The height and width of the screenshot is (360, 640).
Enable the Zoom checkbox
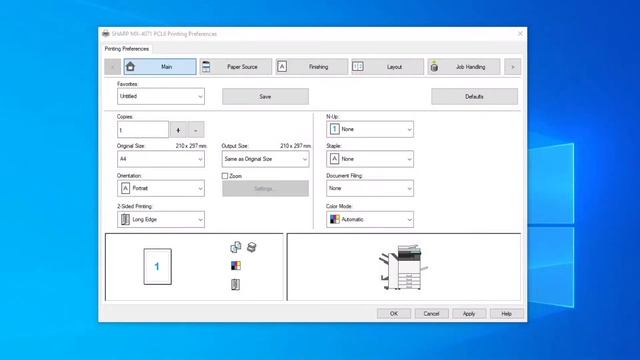pyautogui.click(x=225, y=176)
